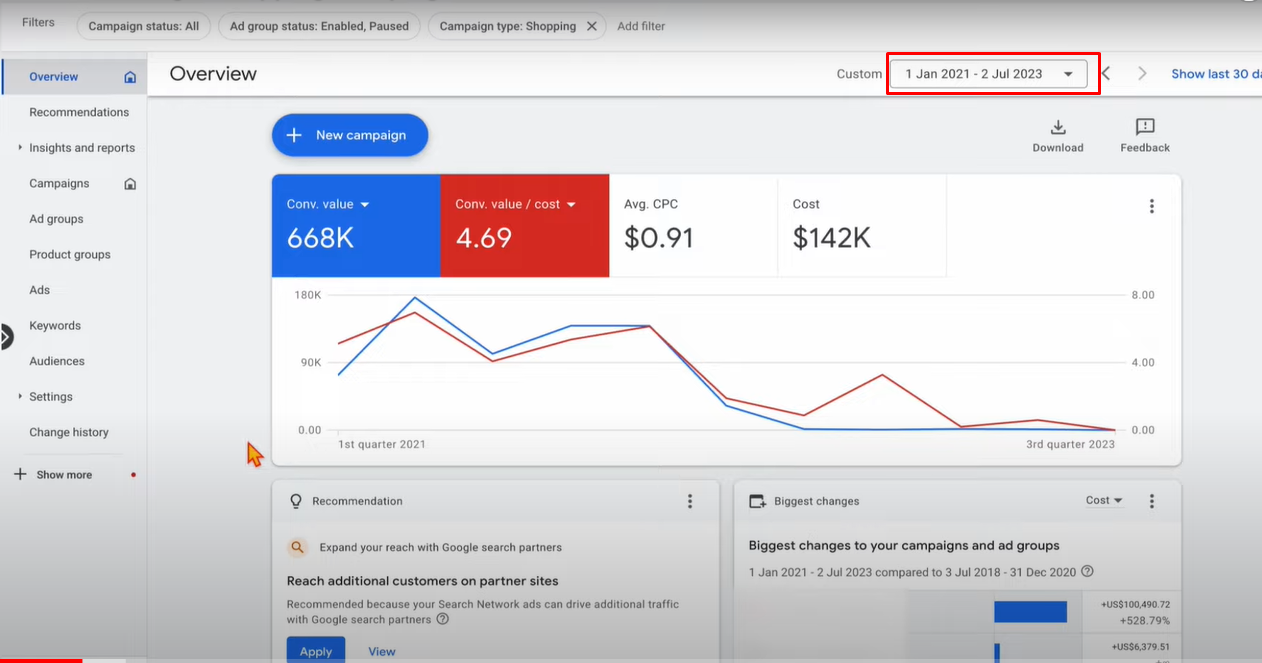The image size is (1262, 663).
Task: Expand Insights and reports in sidebar
Action: (20, 148)
